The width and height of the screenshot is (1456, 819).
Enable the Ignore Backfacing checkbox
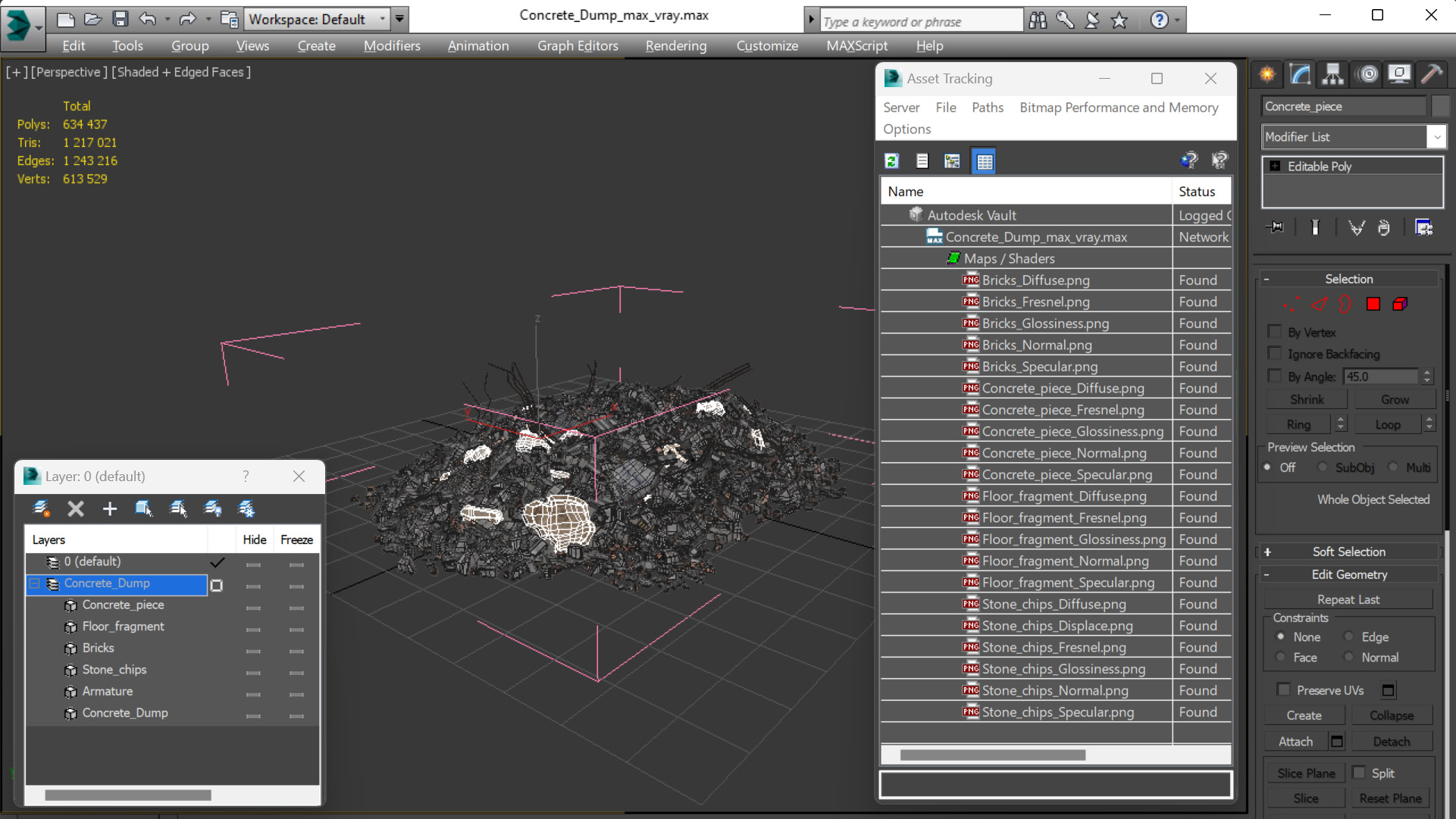(x=1275, y=354)
